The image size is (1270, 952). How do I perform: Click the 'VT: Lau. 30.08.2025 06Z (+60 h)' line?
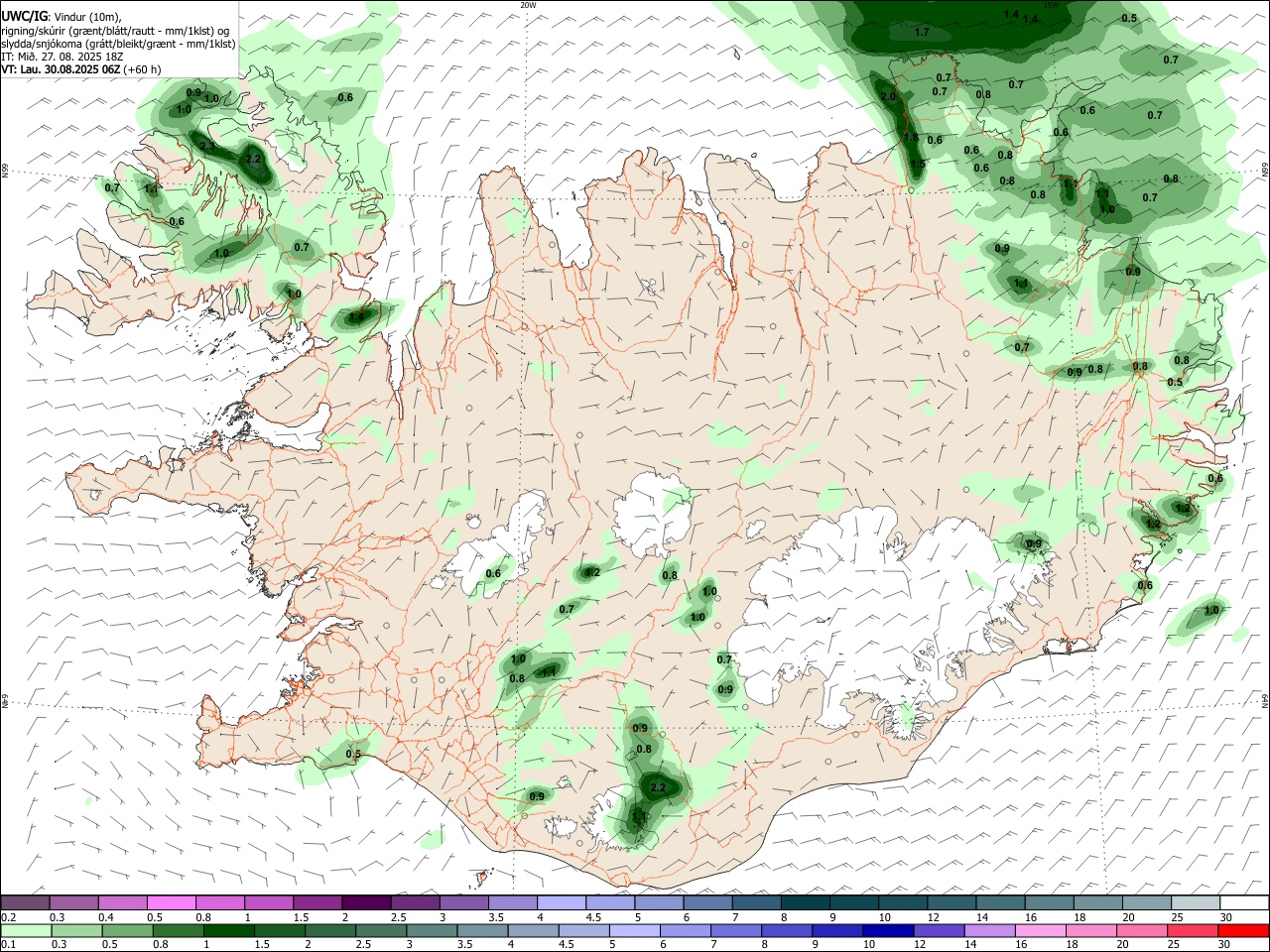80,69
